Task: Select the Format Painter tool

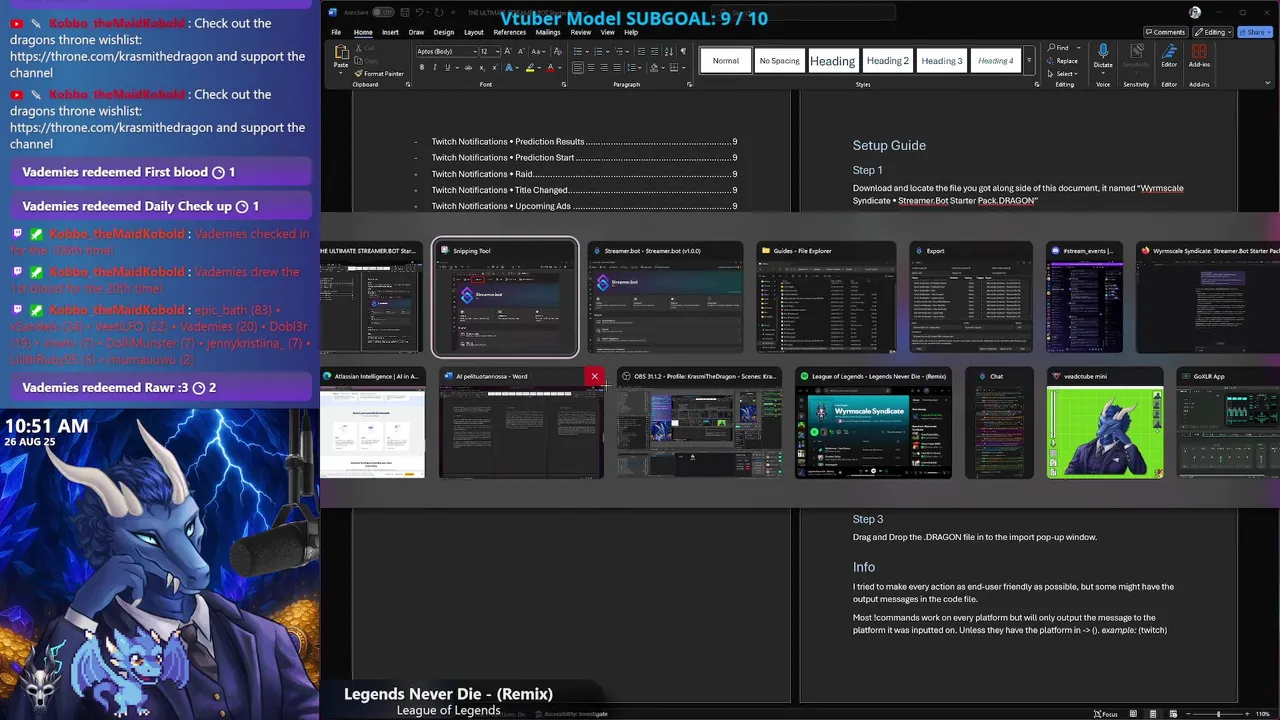Action: (x=379, y=74)
